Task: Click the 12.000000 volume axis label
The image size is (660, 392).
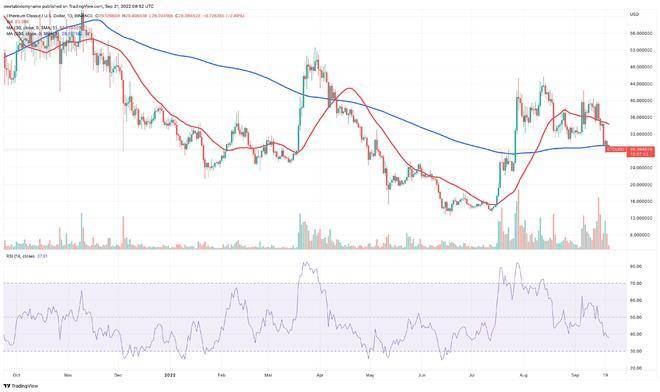Action: click(x=641, y=219)
